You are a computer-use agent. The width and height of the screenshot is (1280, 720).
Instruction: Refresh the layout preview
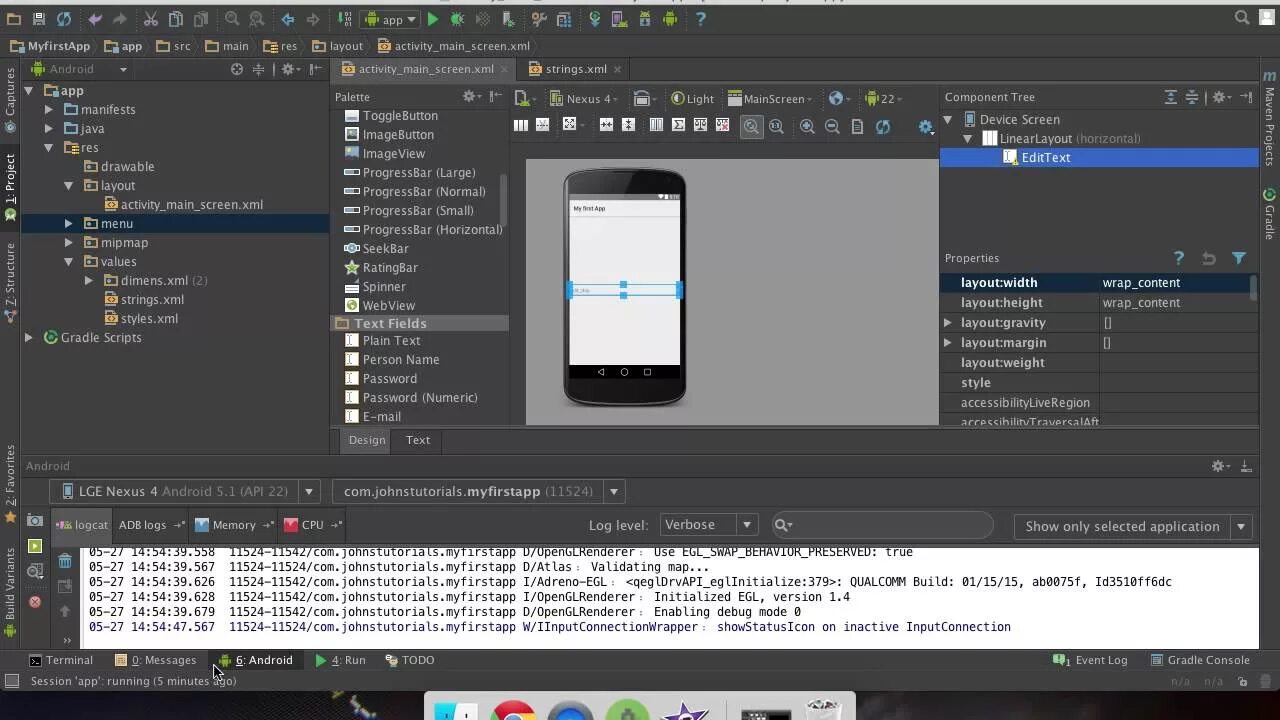[x=883, y=126]
